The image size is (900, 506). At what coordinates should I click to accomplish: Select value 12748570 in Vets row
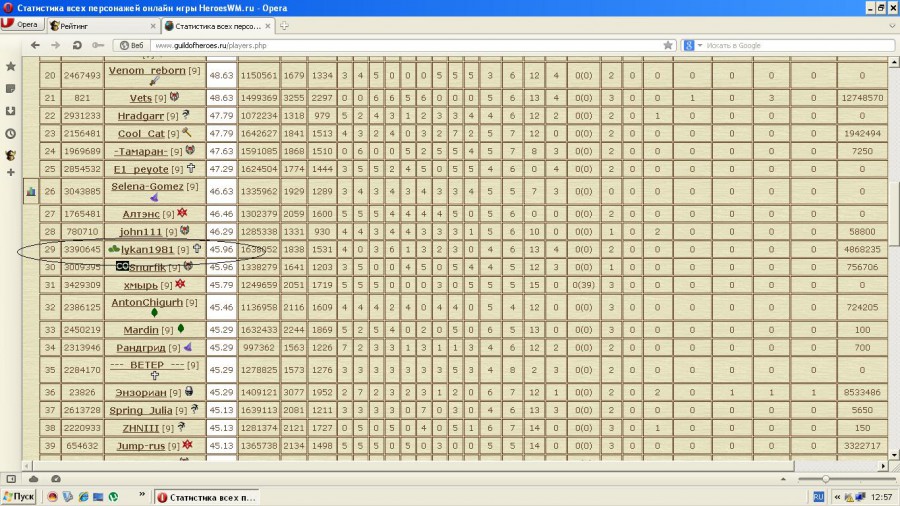(x=862, y=98)
